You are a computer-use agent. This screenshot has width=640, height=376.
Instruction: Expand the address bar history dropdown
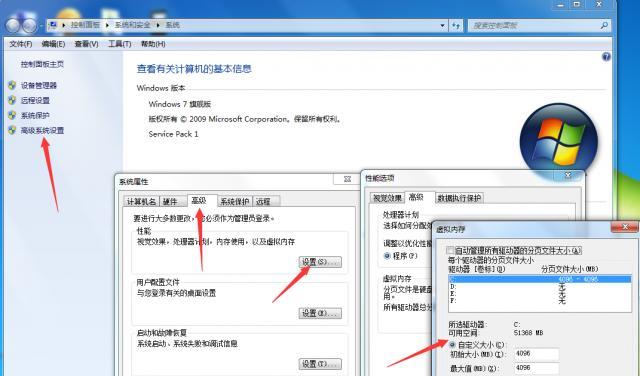coord(442,25)
